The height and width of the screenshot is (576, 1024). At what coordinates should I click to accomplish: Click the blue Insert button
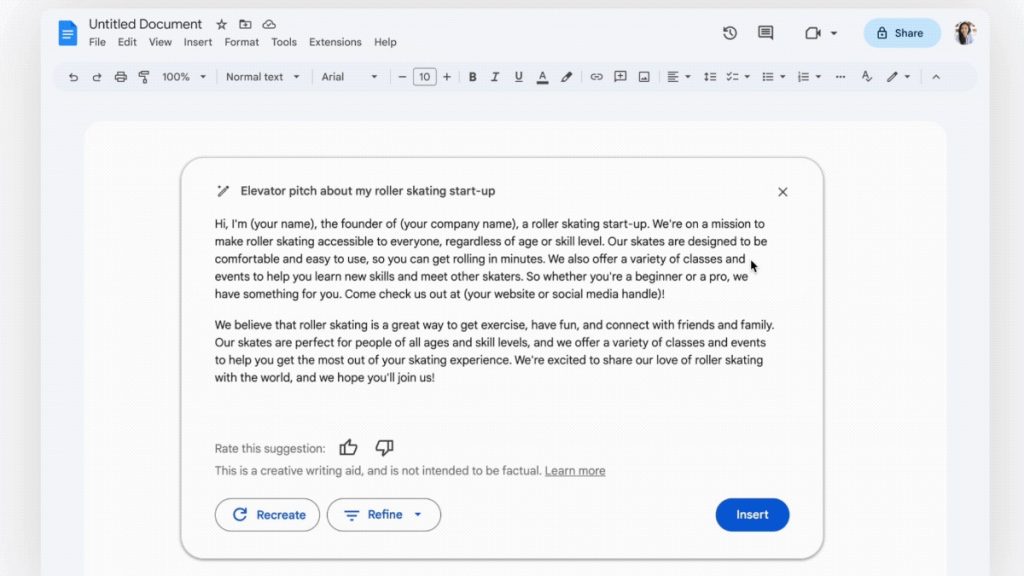(752, 515)
